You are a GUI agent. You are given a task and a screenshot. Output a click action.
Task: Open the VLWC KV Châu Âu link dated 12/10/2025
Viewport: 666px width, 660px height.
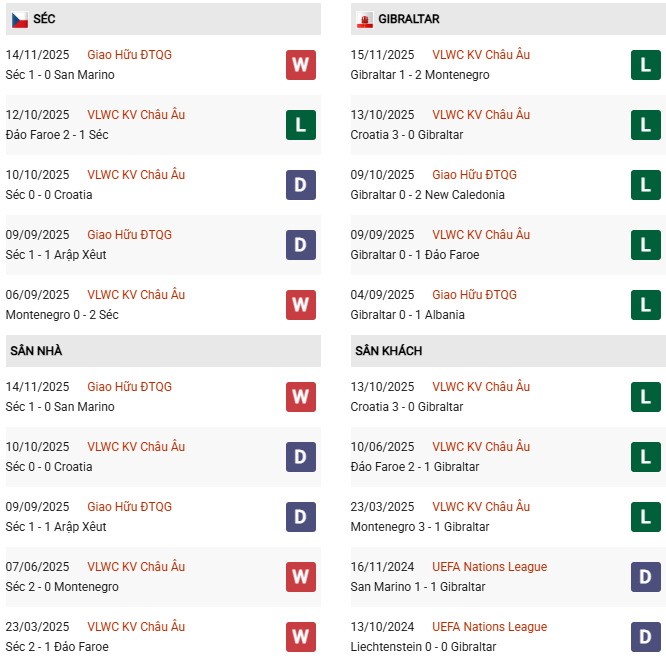tap(136, 115)
